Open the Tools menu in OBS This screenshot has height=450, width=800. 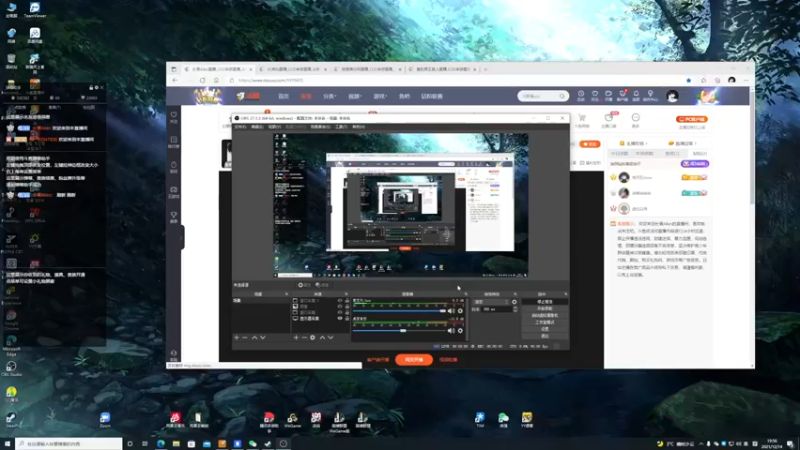coord(341,127)
